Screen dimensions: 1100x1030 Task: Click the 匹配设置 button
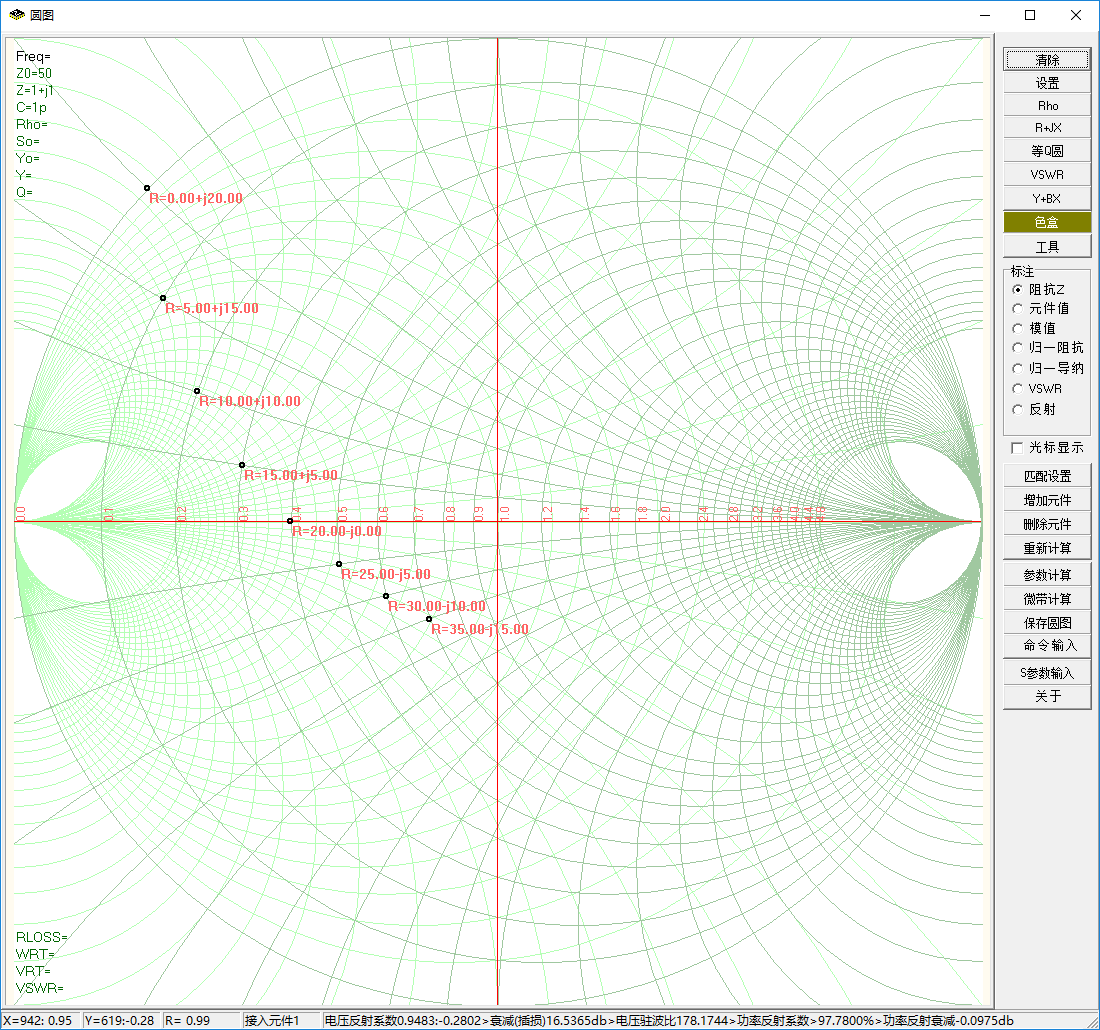pyautogui.click(x=1047, y=476)
